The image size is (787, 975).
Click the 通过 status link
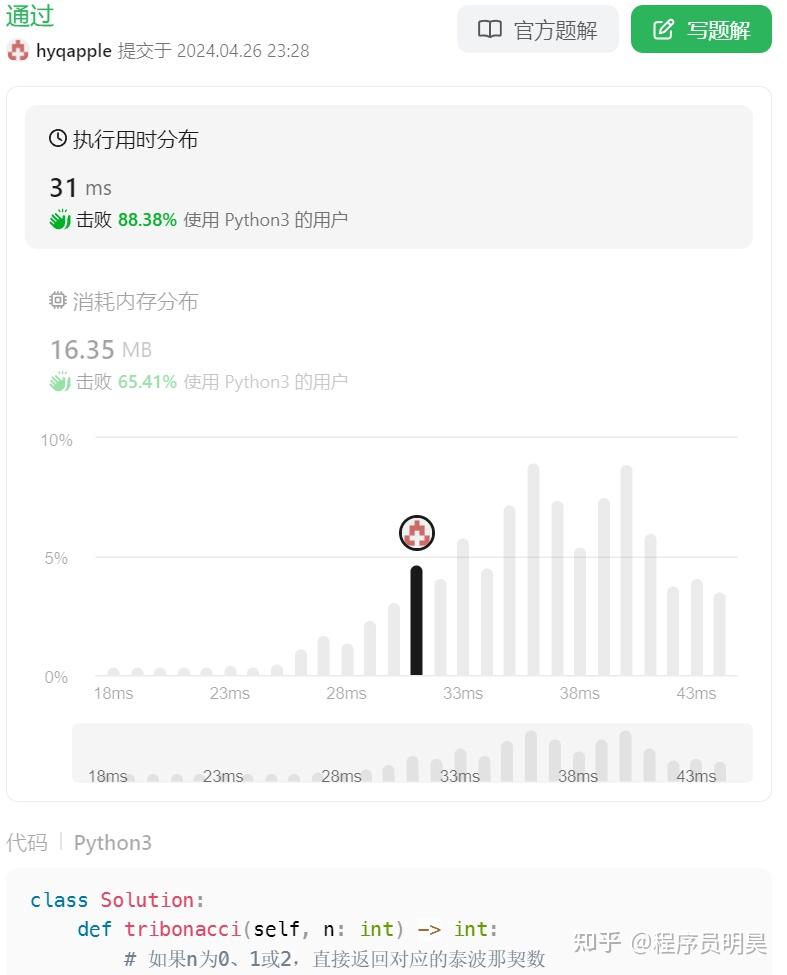coord(30,16)
